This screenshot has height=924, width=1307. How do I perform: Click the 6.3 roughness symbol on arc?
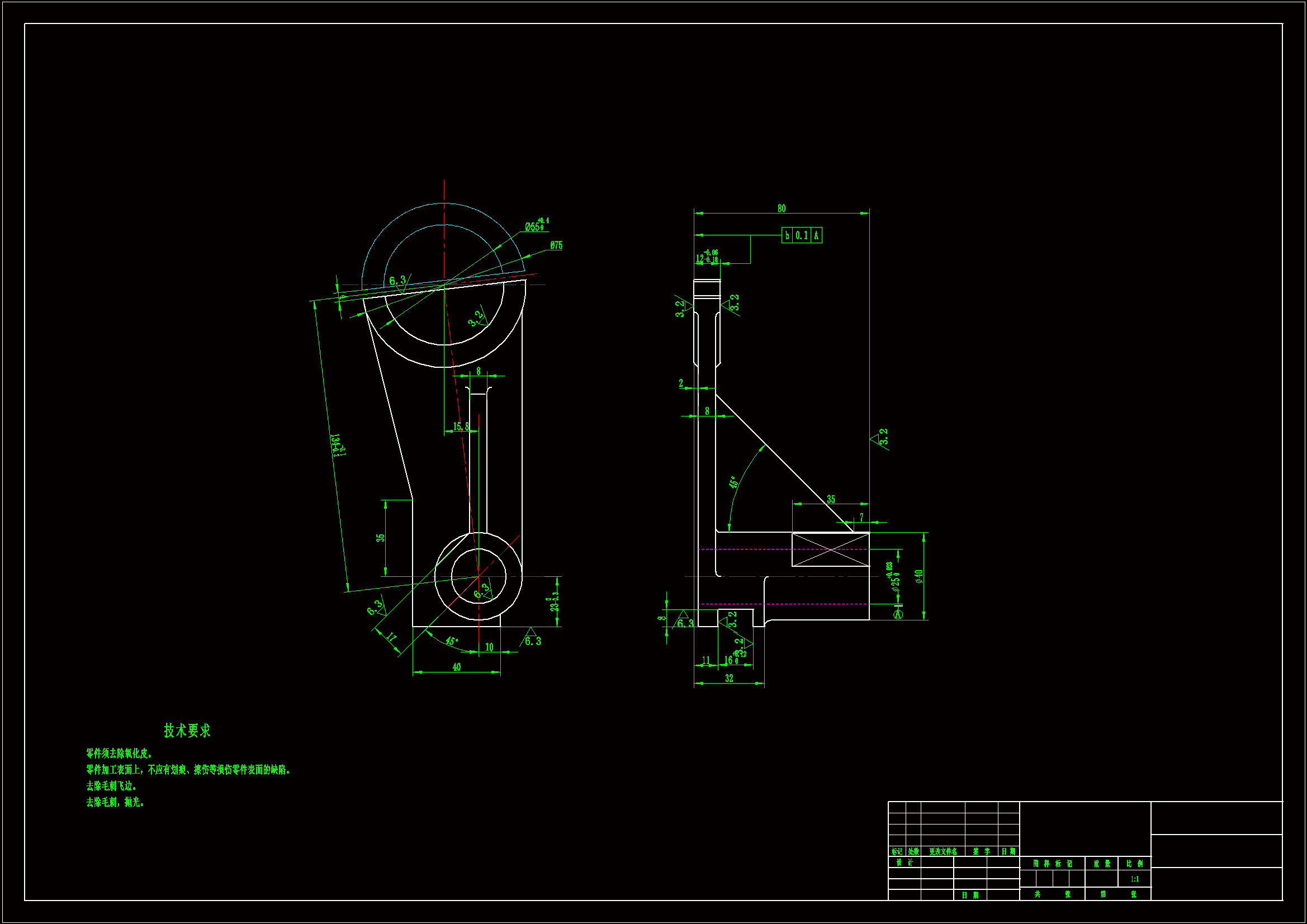coord(398,281)
